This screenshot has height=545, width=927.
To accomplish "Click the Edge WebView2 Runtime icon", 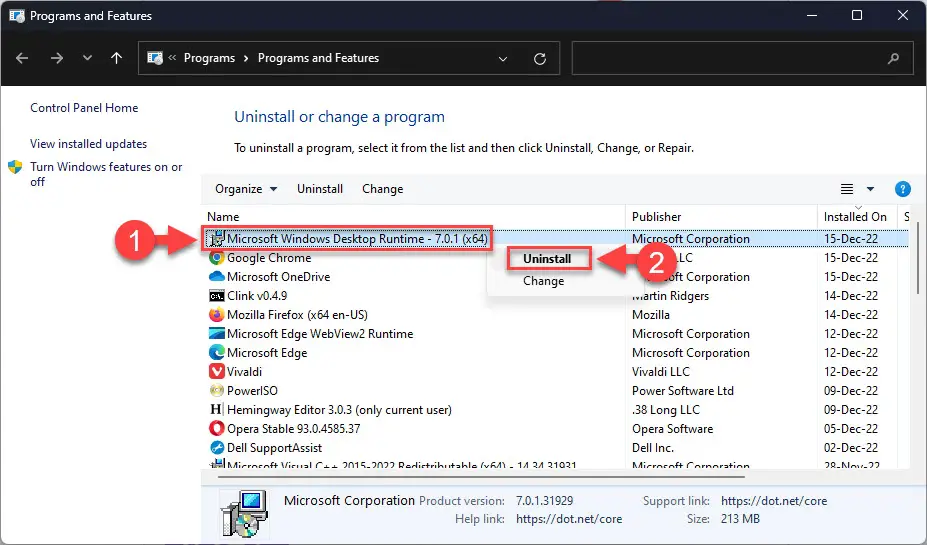I will [216, 333].
